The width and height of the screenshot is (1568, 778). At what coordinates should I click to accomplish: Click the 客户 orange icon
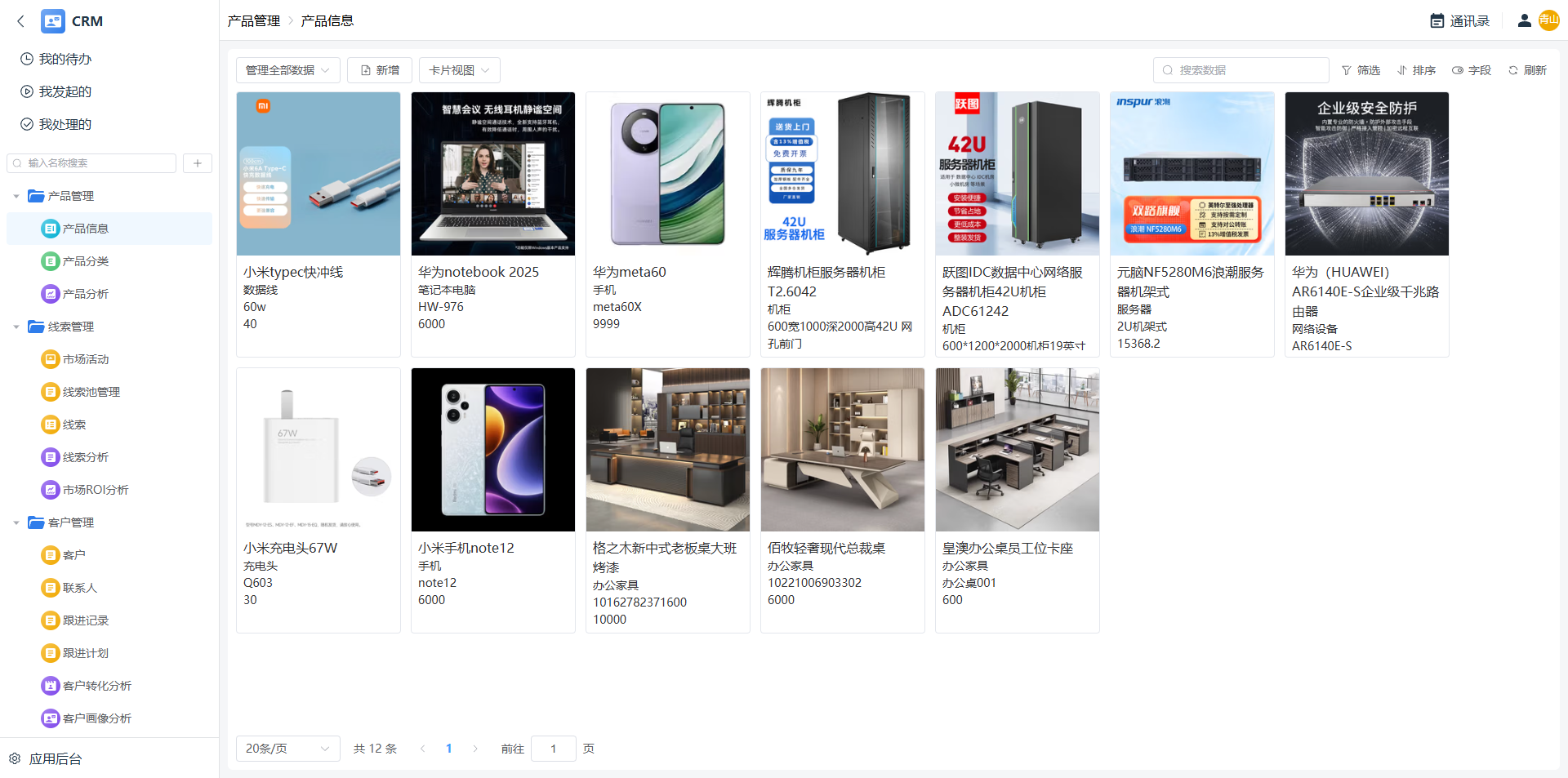pos(50,555)
